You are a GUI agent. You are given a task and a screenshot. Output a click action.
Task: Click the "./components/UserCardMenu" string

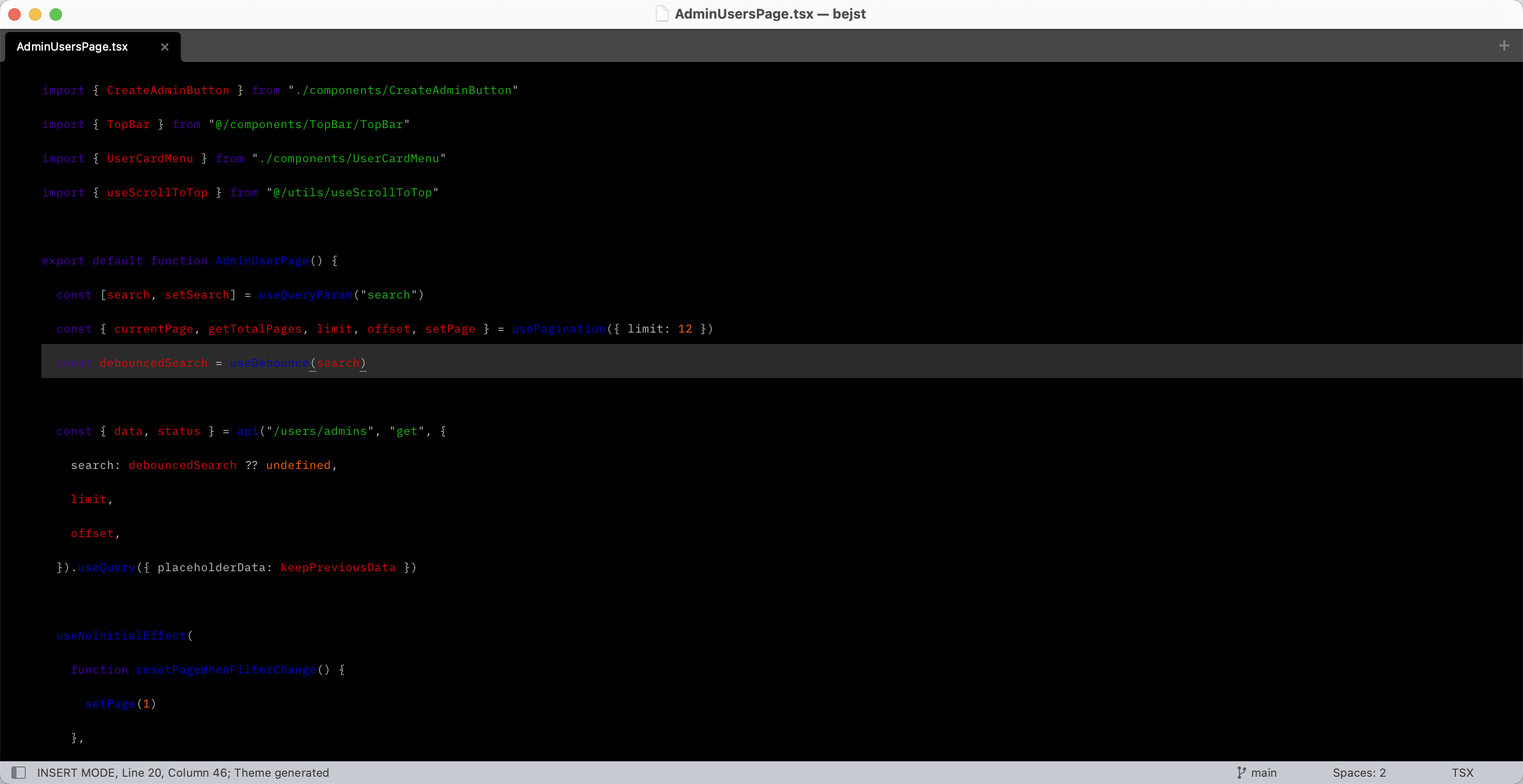point(349,159)
